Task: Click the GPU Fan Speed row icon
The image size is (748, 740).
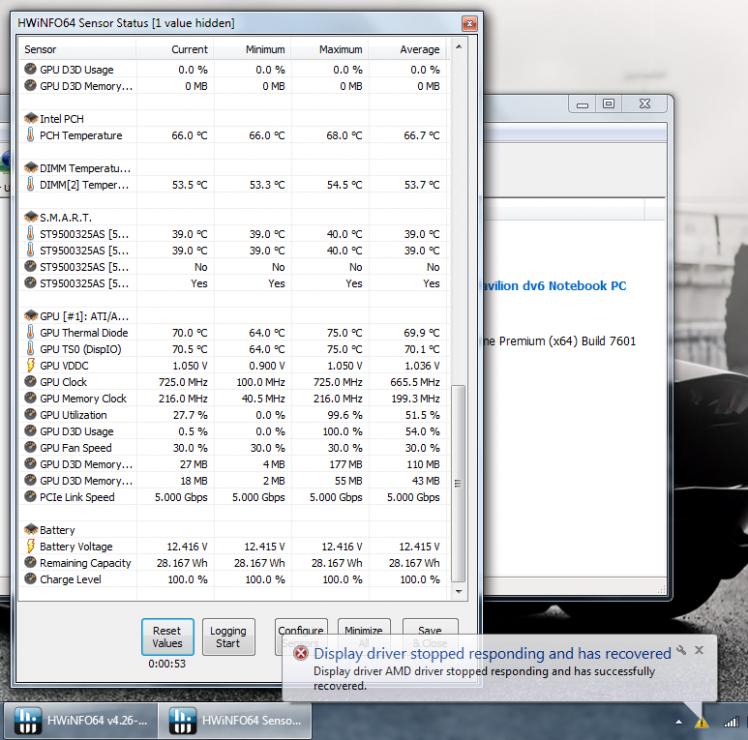Action: [30, 448]
